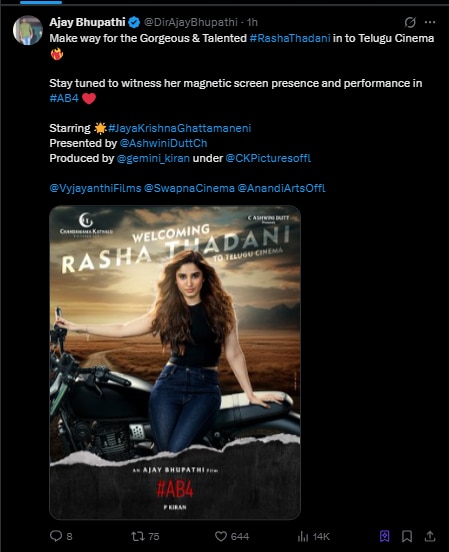The image size is (449, 552).
Task: Open the @VyjayanthiFilms mention
Action: (95, 188)
